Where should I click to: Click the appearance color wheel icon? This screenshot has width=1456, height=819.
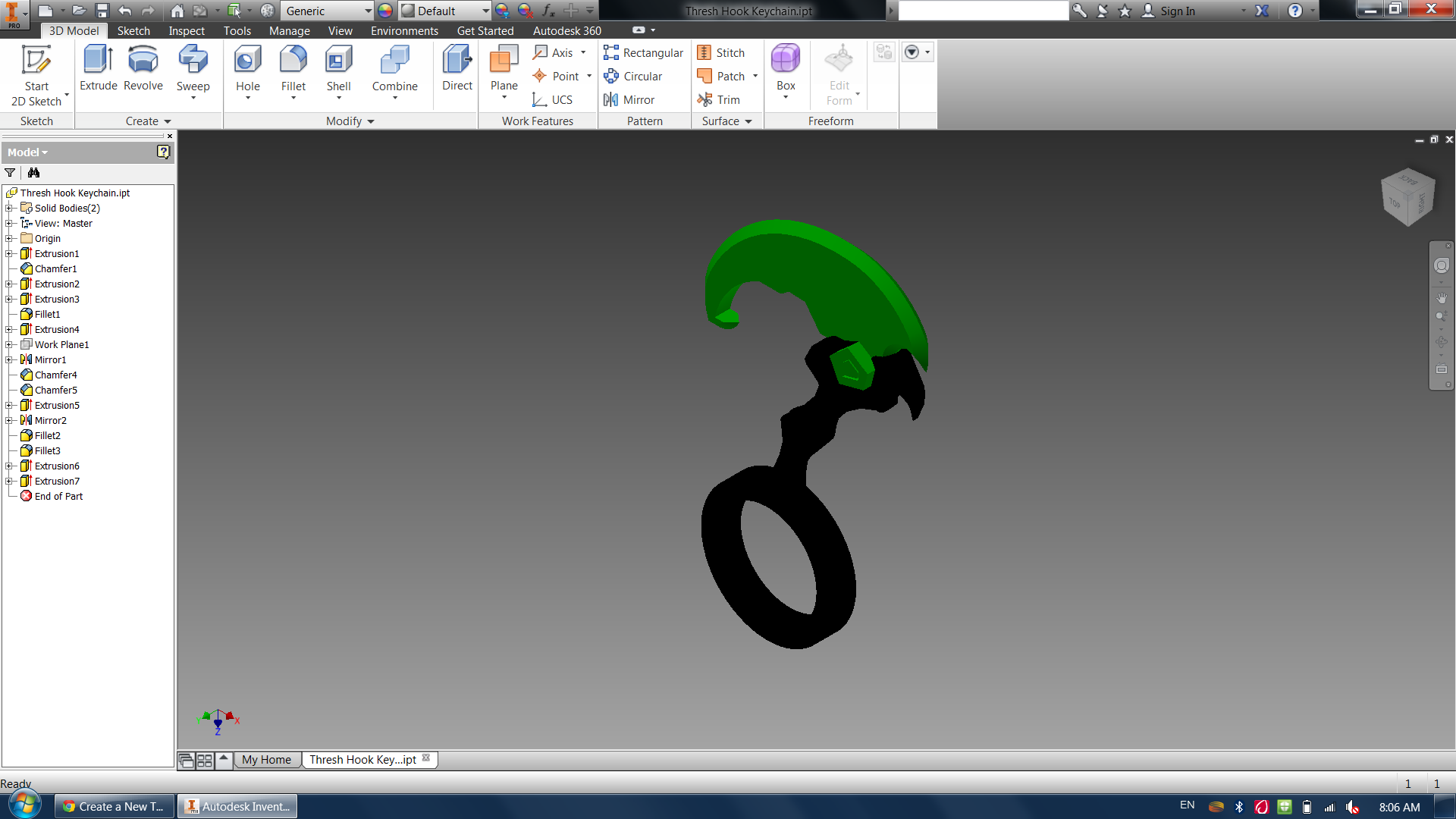[385, 11]
